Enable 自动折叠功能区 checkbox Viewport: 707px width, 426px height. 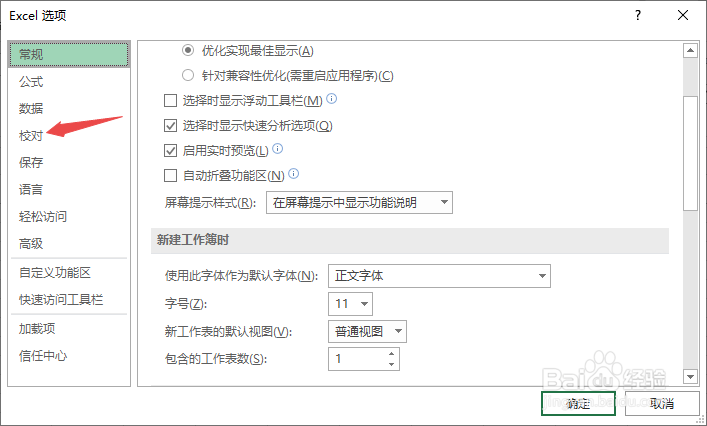coord(170,176)
